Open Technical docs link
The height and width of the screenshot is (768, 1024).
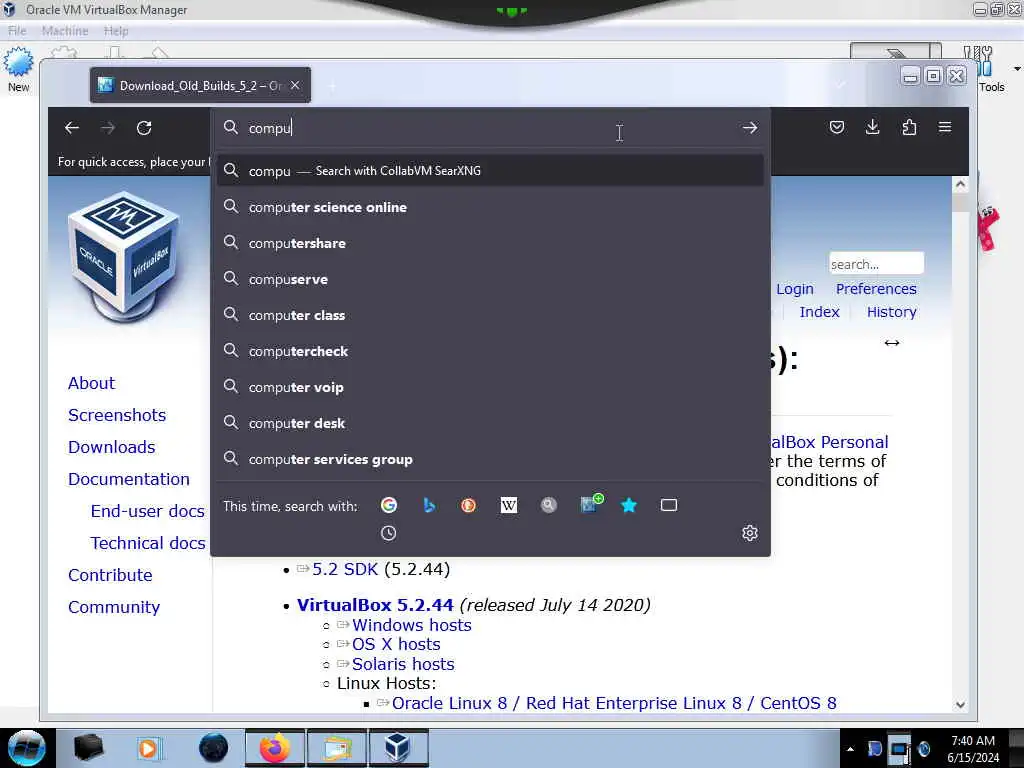[148, 543]
